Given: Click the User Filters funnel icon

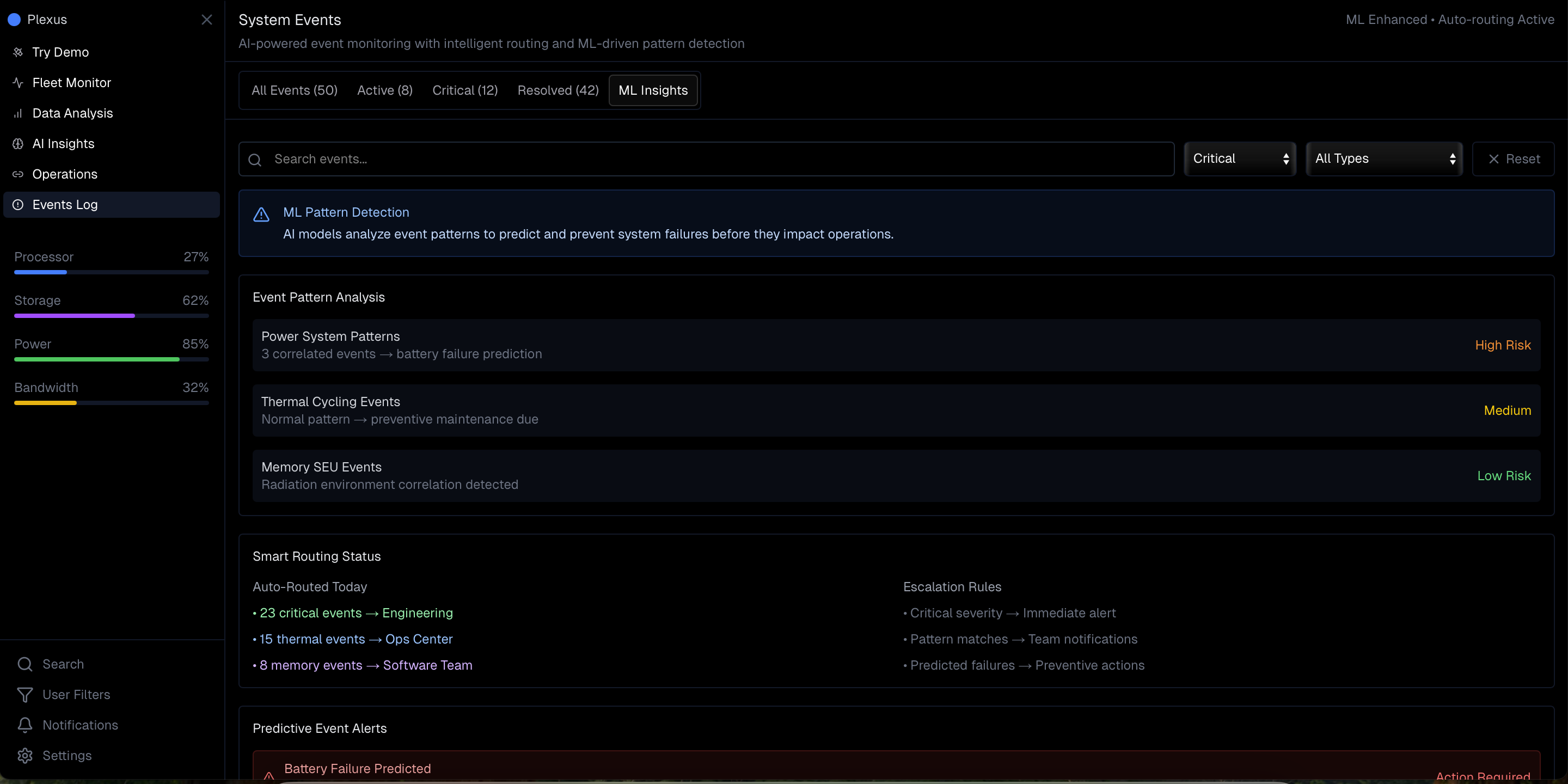Looking at the screenshot, I should [x=25, y=695].
